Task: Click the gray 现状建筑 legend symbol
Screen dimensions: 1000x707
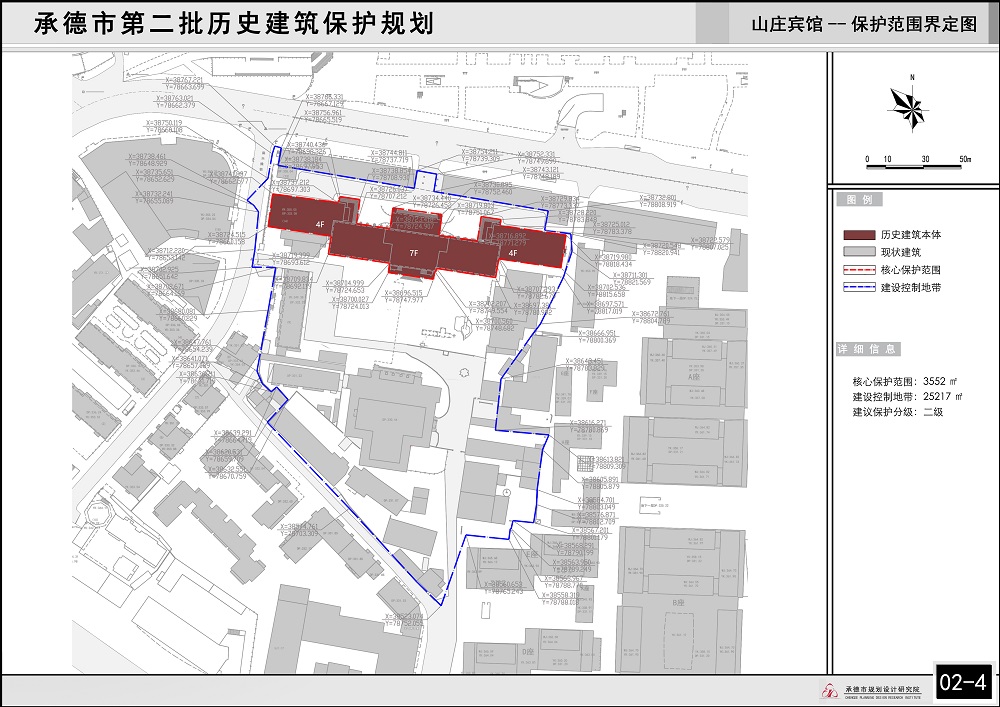Action: [x=857, y=252]
